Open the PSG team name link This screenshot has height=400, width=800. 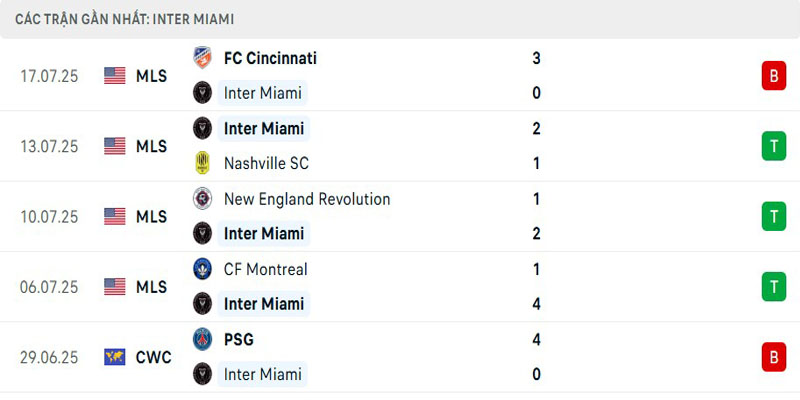pos(239,339)
